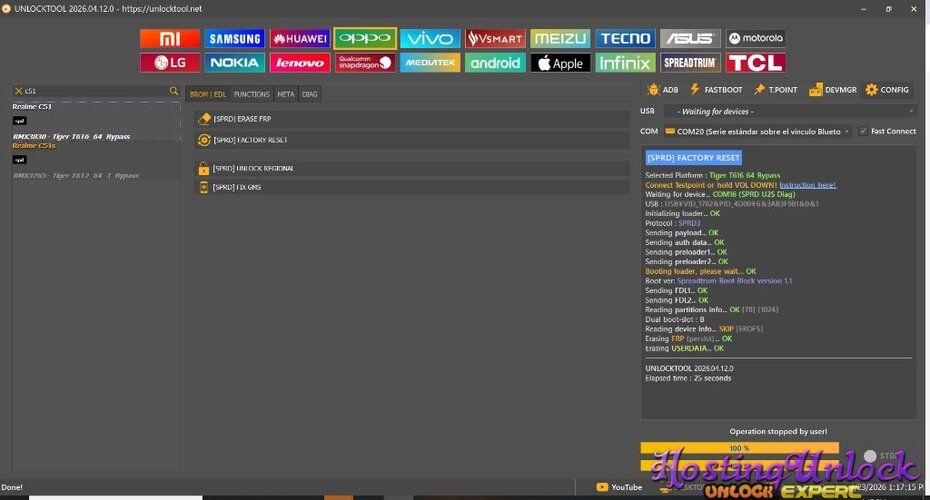Switch to the FUNCTIONS tab
Image resolution: width=930 pixels, height=500 pixels.
click(251, 94)
